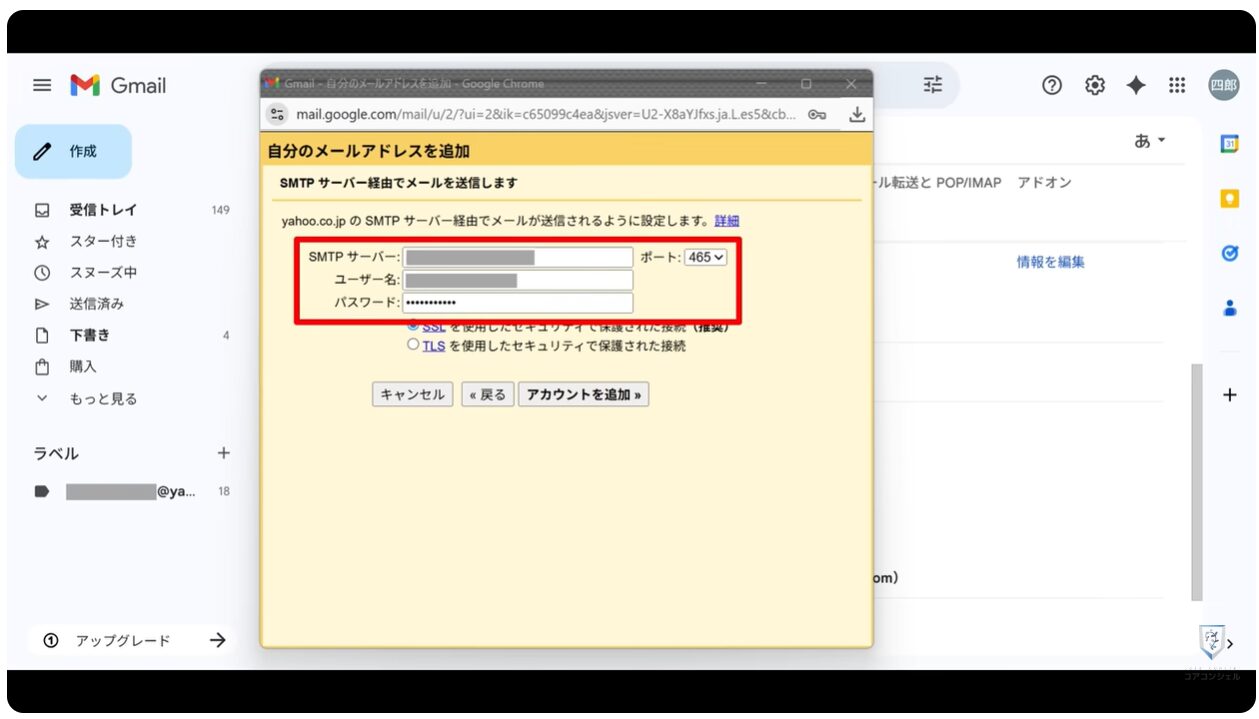Open Google Calendar in the side panel

1230,144
